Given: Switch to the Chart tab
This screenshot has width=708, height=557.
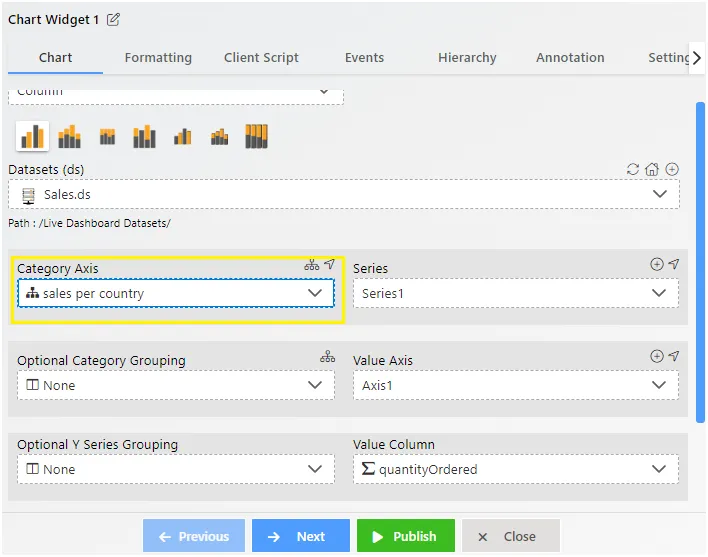Looking at the screenshot, I should click(x=55, y=58).
